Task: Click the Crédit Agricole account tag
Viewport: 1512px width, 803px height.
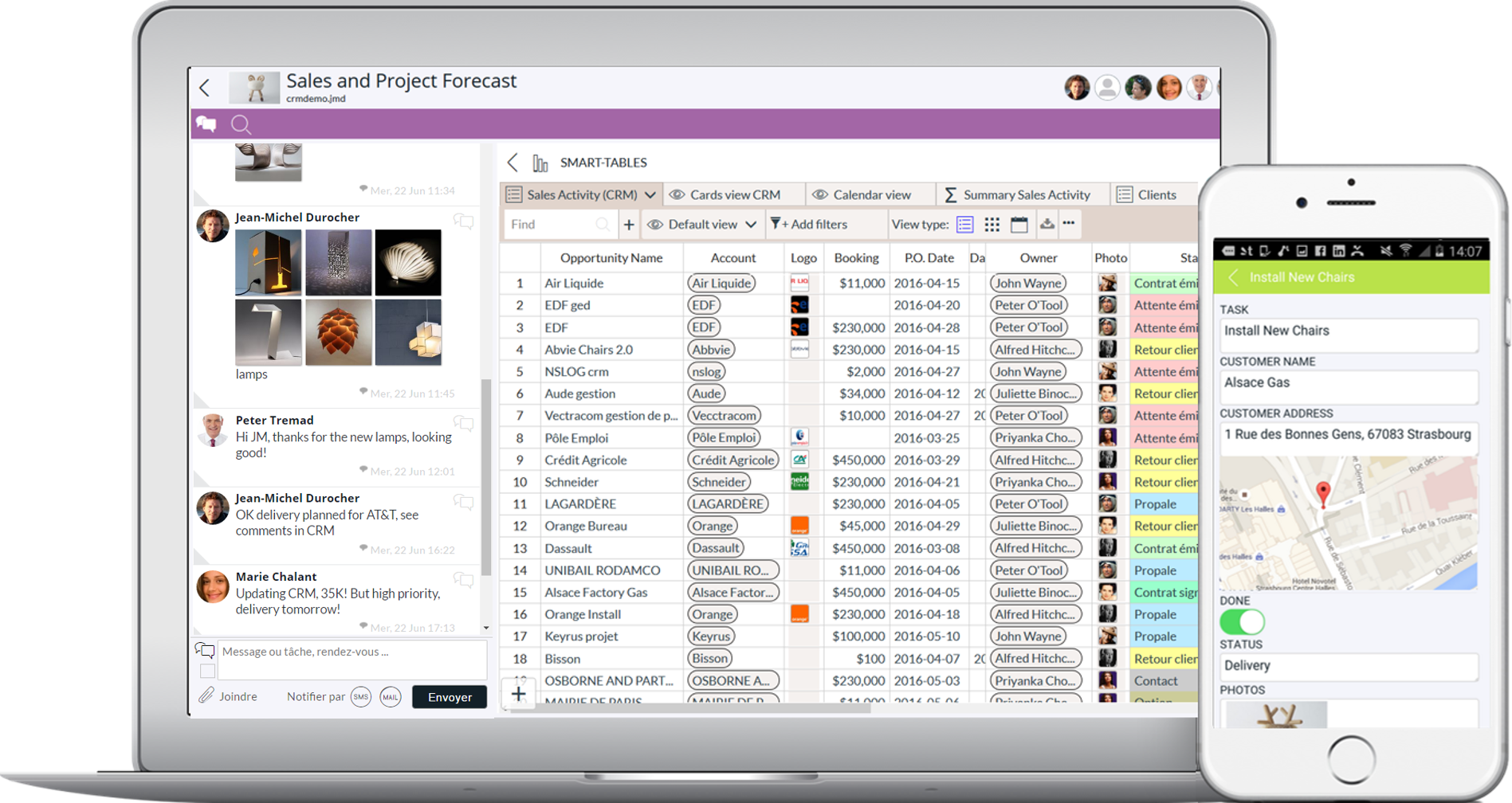Action: coord(732,460)
